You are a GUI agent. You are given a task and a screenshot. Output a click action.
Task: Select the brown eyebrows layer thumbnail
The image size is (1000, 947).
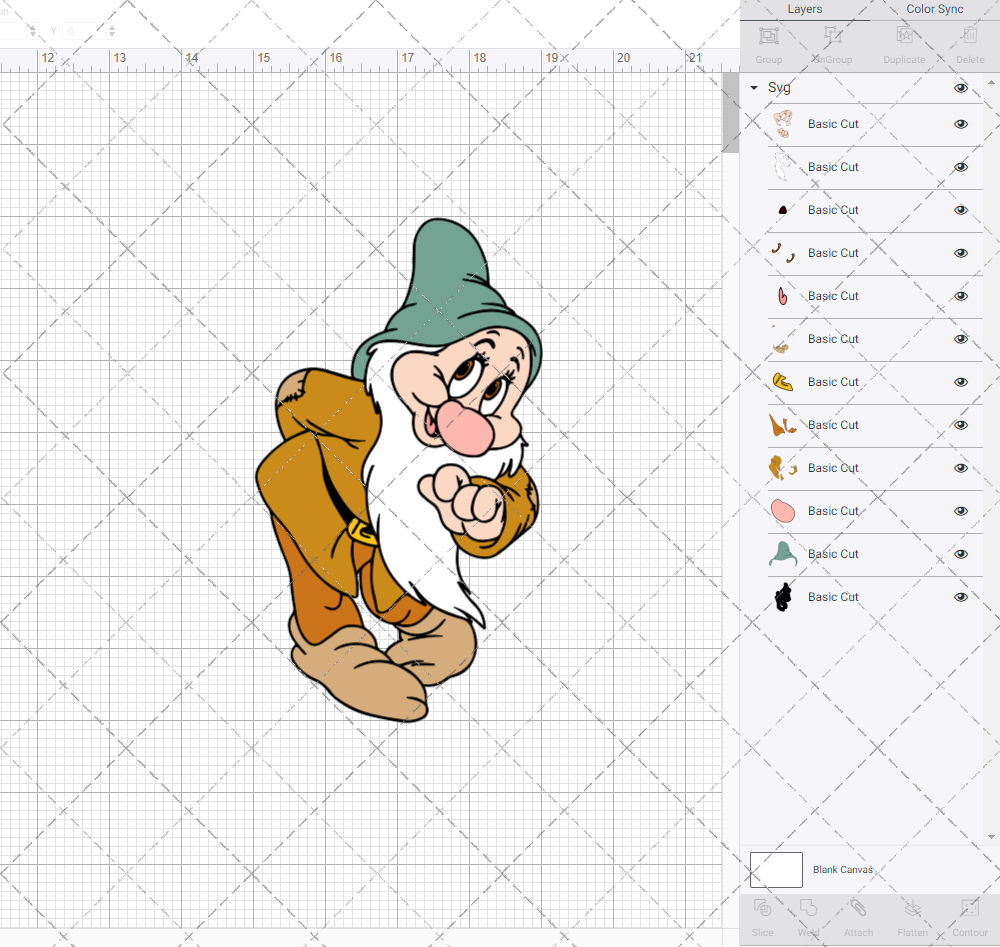point(783,253)
